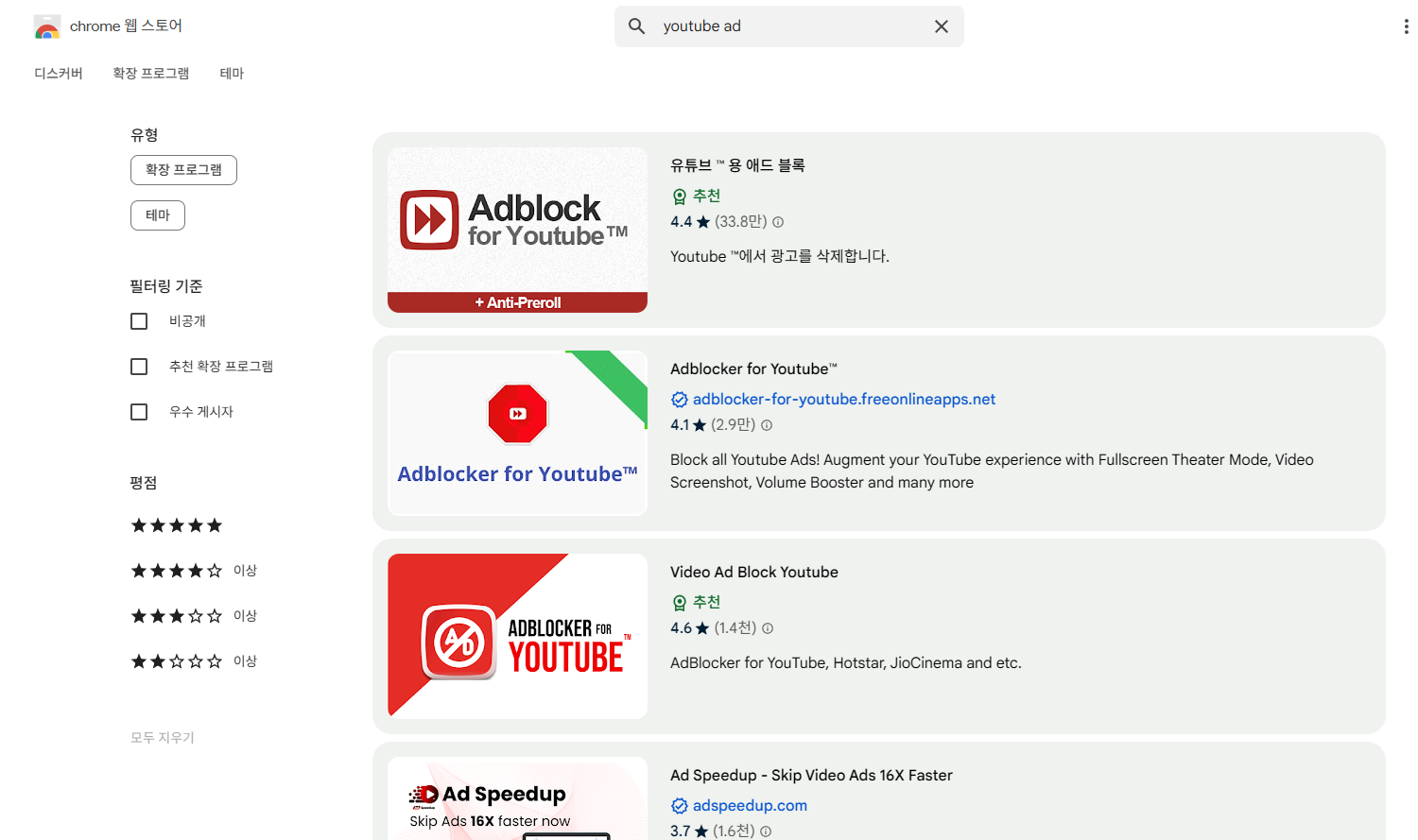
Task: Click the 추천 label under Video Ad Block Youtube
Action: [x=706, y=603]
